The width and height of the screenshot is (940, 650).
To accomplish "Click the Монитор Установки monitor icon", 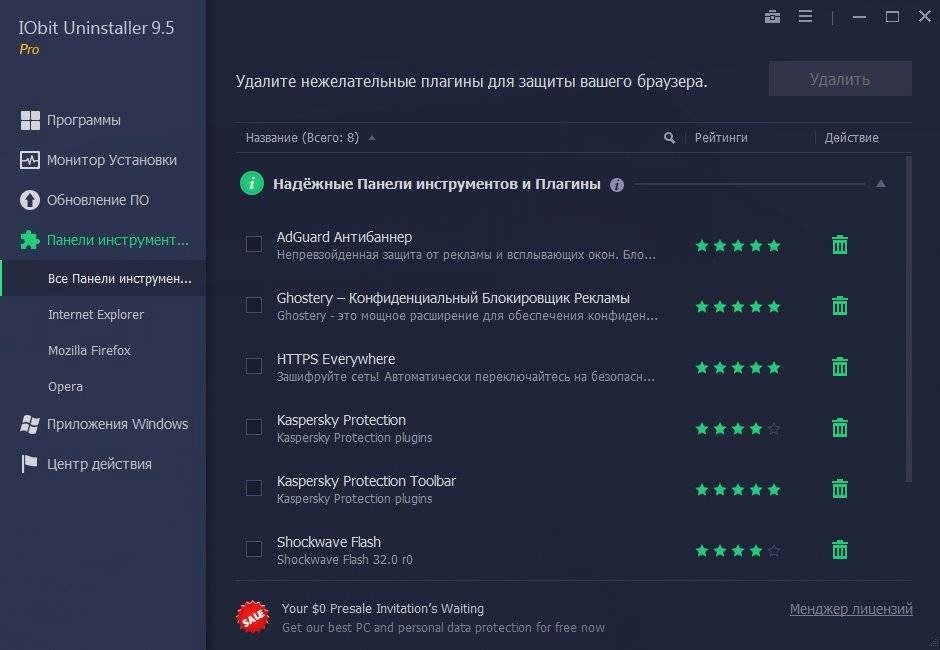I will (x=30, y=160).
